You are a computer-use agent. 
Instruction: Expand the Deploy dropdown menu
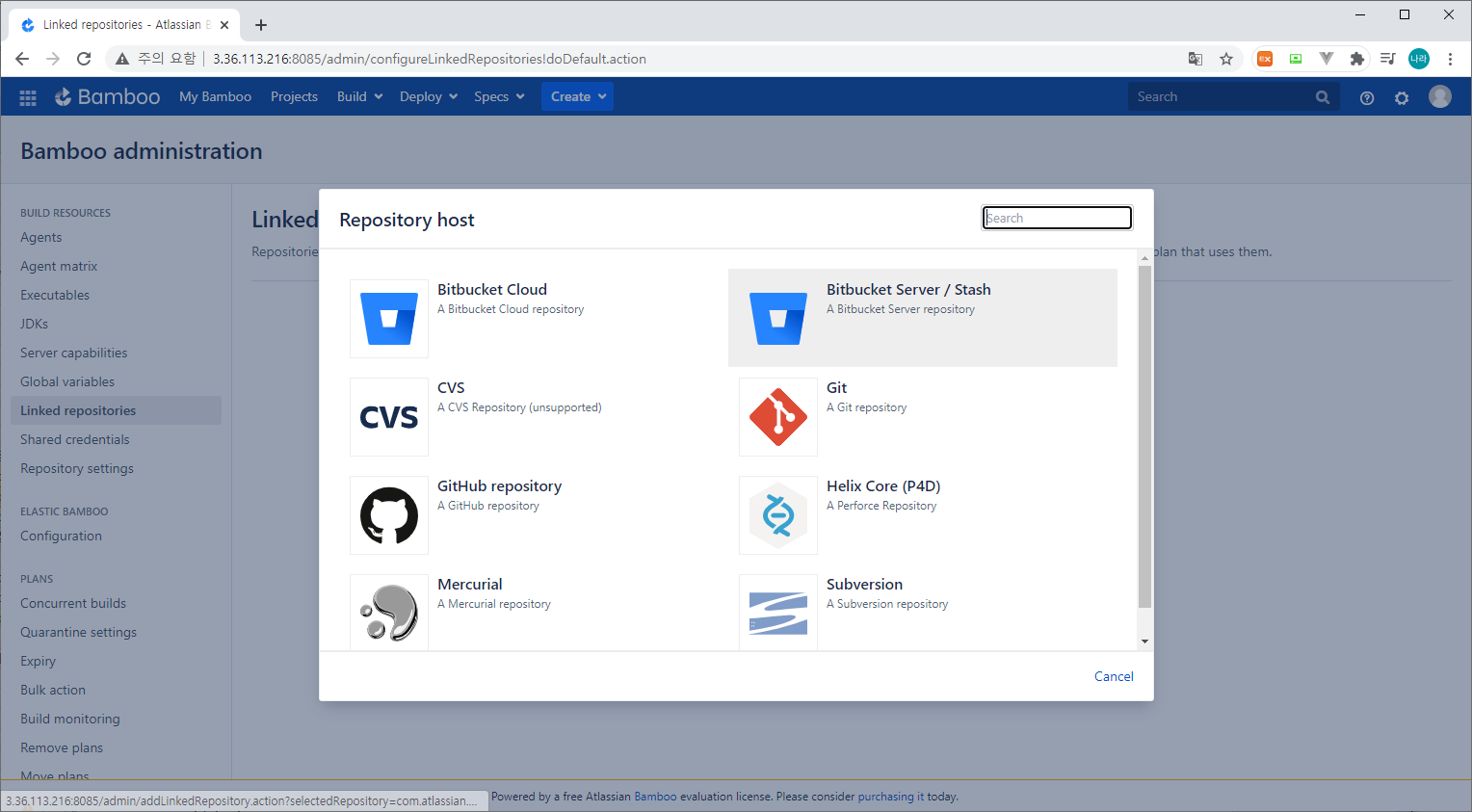pos(429,96)
